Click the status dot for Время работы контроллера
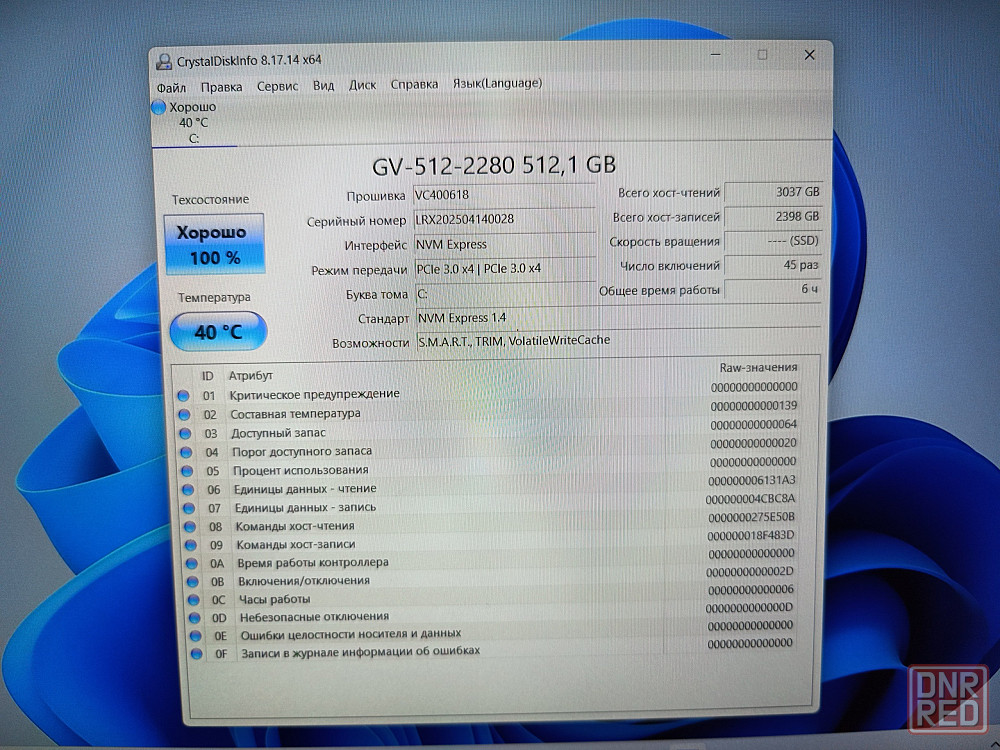 (x=192, y=564)
